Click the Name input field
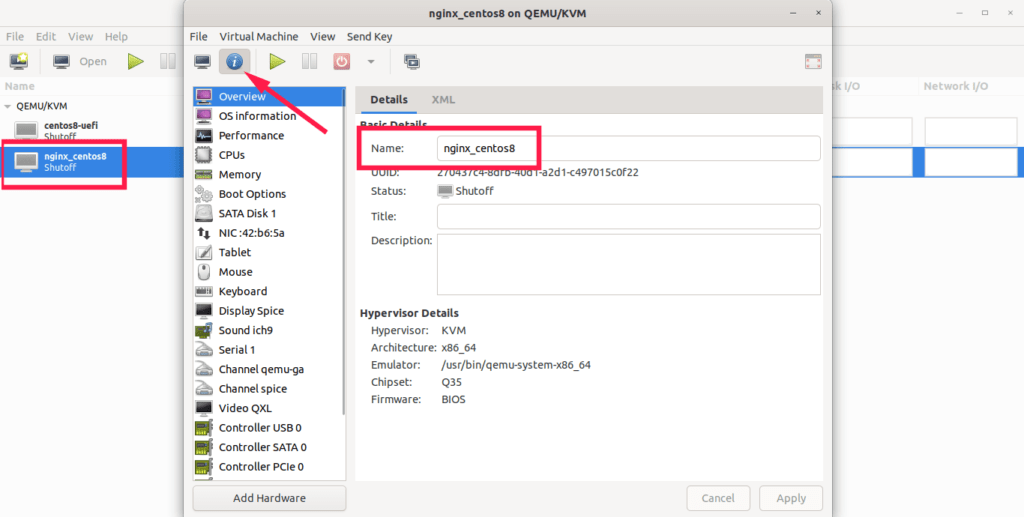1024x517 pixels. click(x=628, y=148)
